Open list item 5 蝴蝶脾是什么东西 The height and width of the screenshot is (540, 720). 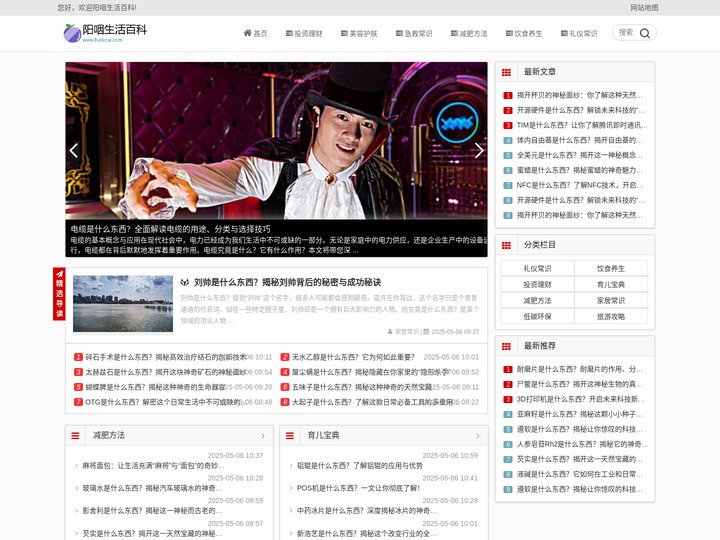click(x=155, y=387)
